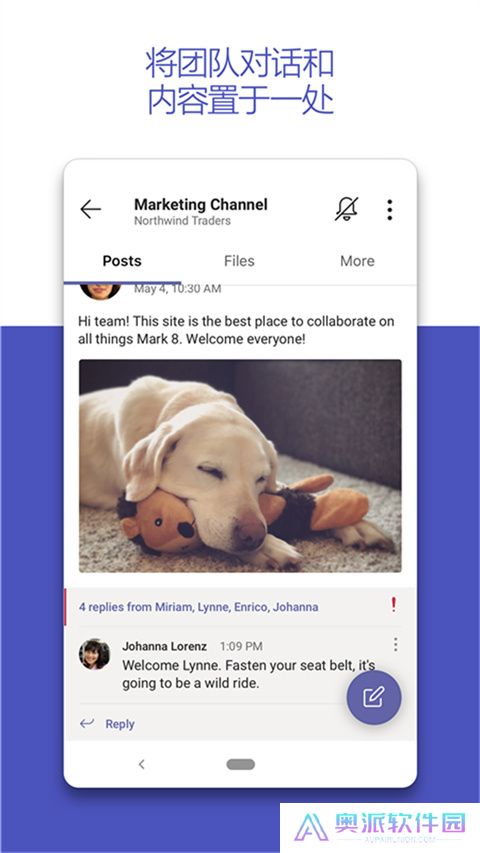Open the channel's three-dot options menu

point(390,210)
